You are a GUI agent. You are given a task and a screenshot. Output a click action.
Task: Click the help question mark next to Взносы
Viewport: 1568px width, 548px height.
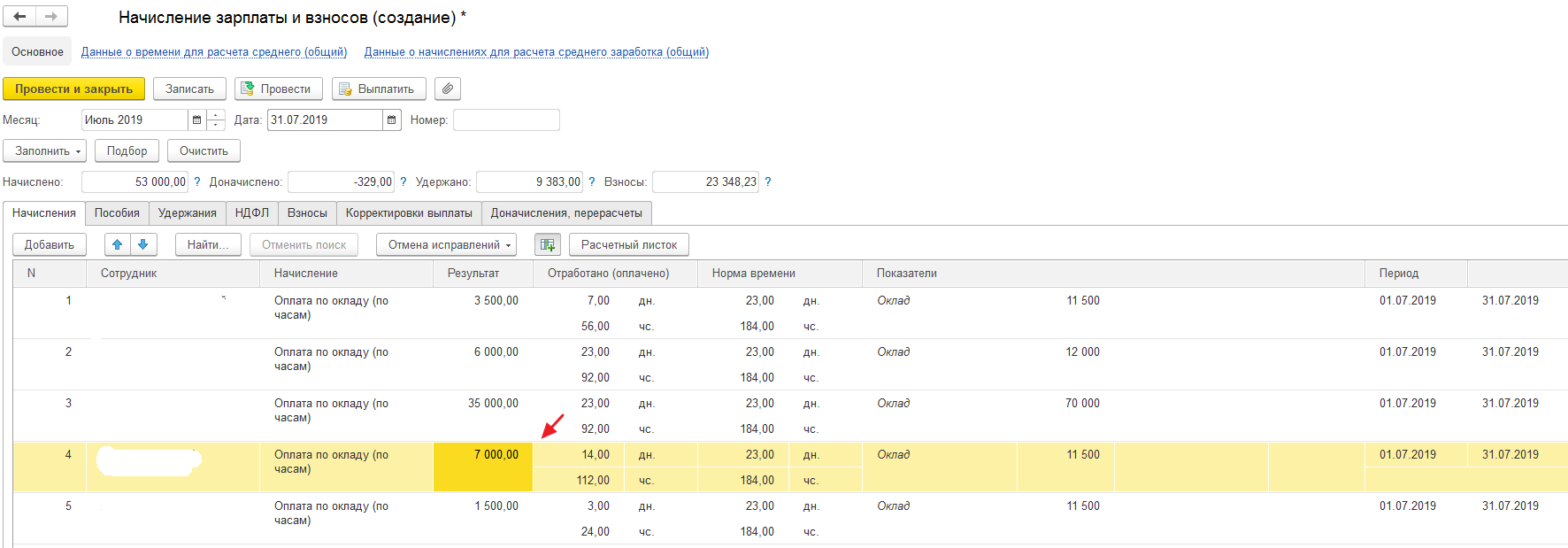[x=767, y=181]
